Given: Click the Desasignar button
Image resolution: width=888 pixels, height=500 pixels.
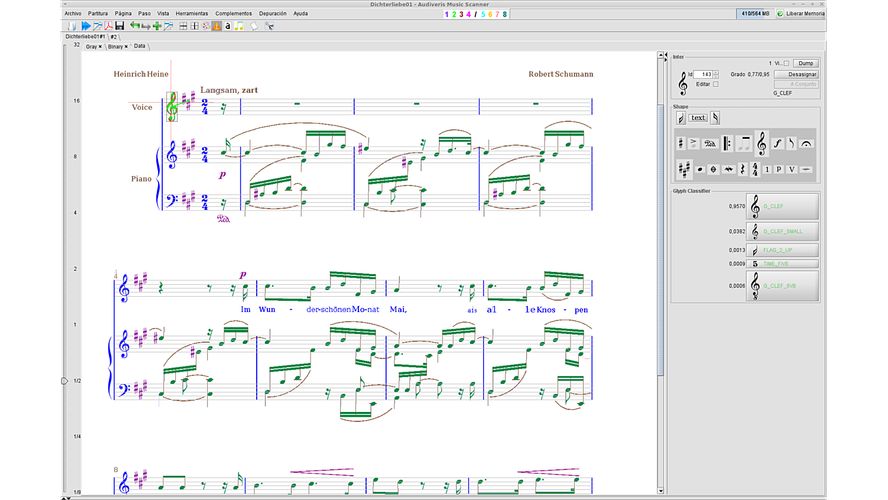Looking at the screenshot, I should tap(796, 74).
